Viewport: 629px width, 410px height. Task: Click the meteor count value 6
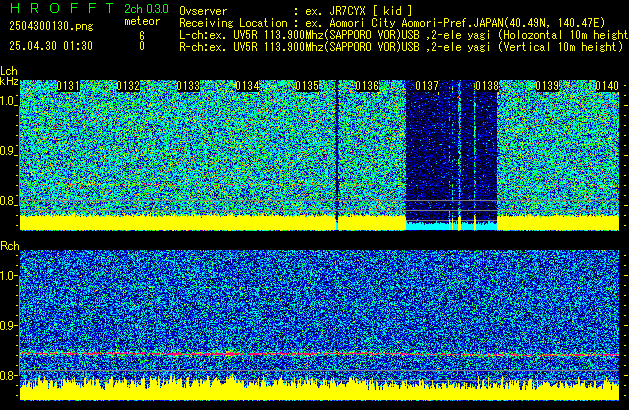[x=142, y=35]
